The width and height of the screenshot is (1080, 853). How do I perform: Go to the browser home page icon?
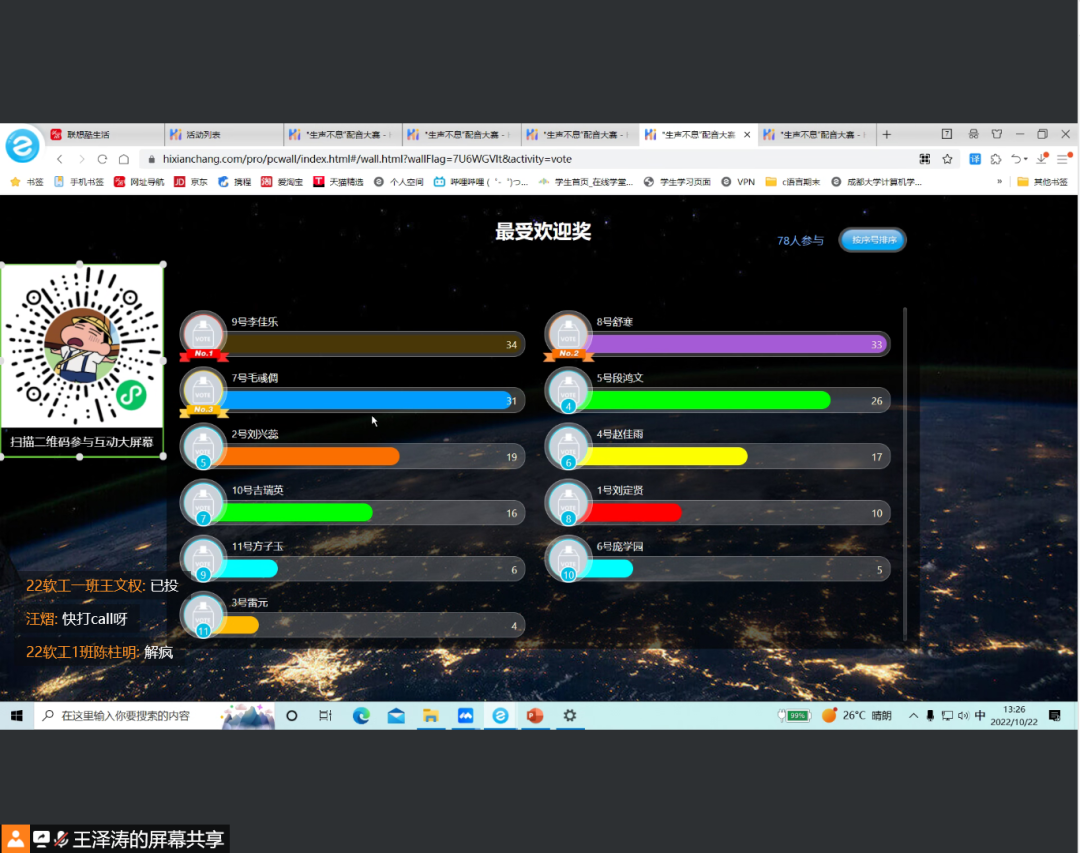[124, 159]
